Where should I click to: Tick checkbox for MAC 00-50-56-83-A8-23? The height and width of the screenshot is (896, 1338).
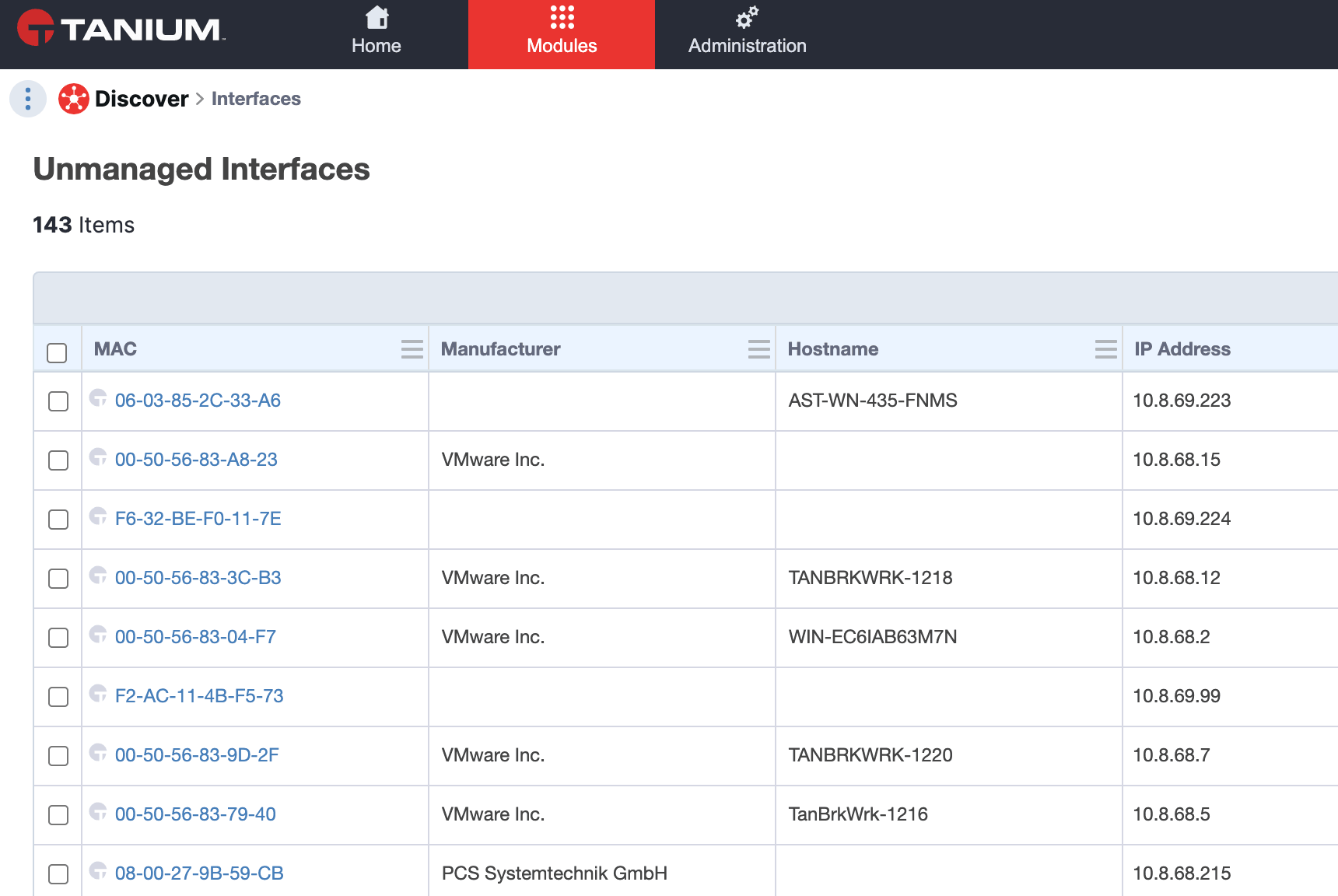58,460
